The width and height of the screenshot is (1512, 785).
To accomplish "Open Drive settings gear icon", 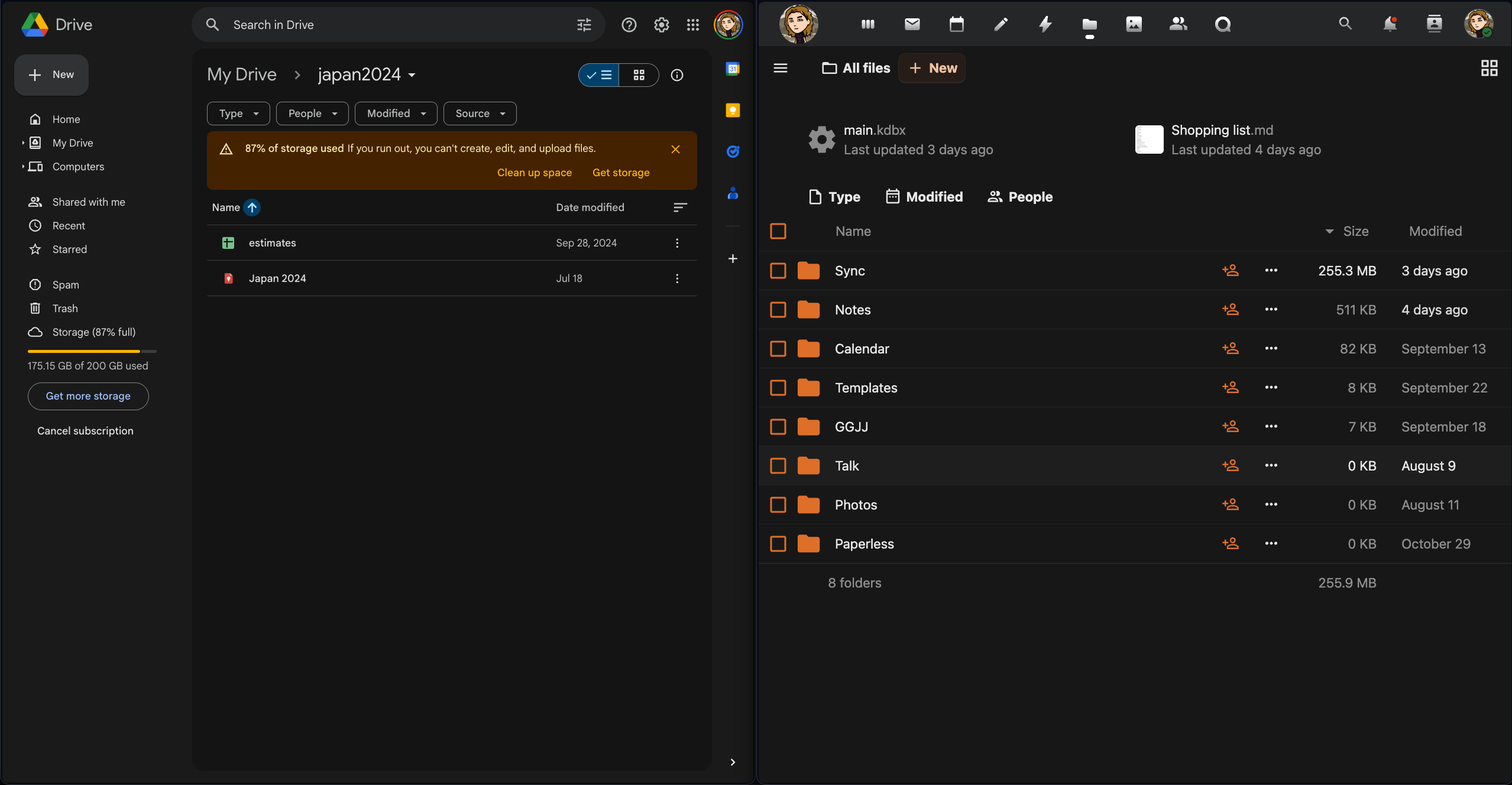I will point(661,25).
